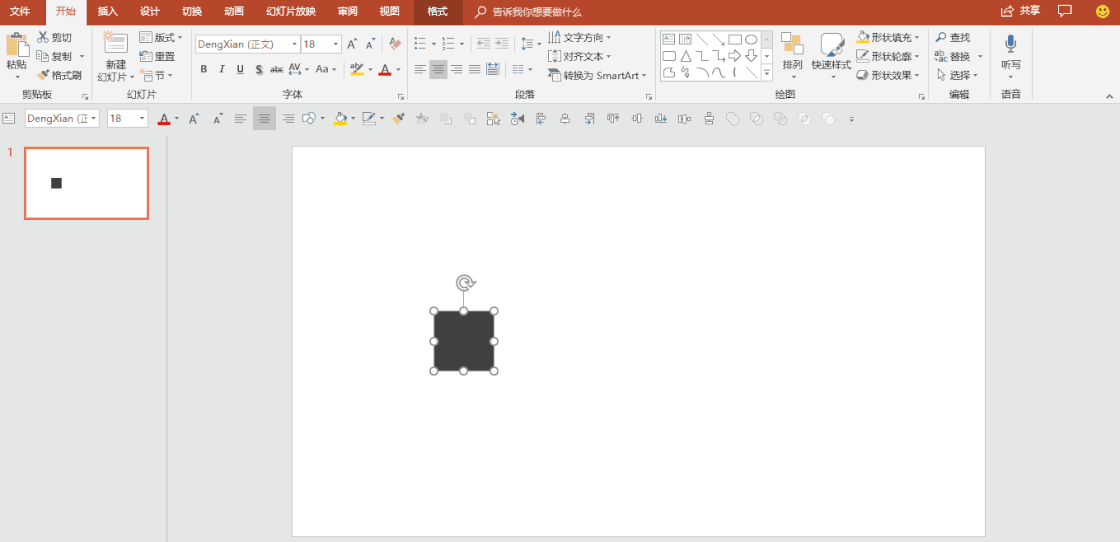Image resolution: width=1120 pixels, height=542 pixels.
Task: Switch to the Insert (插入) tab
Action: point(108,11)
